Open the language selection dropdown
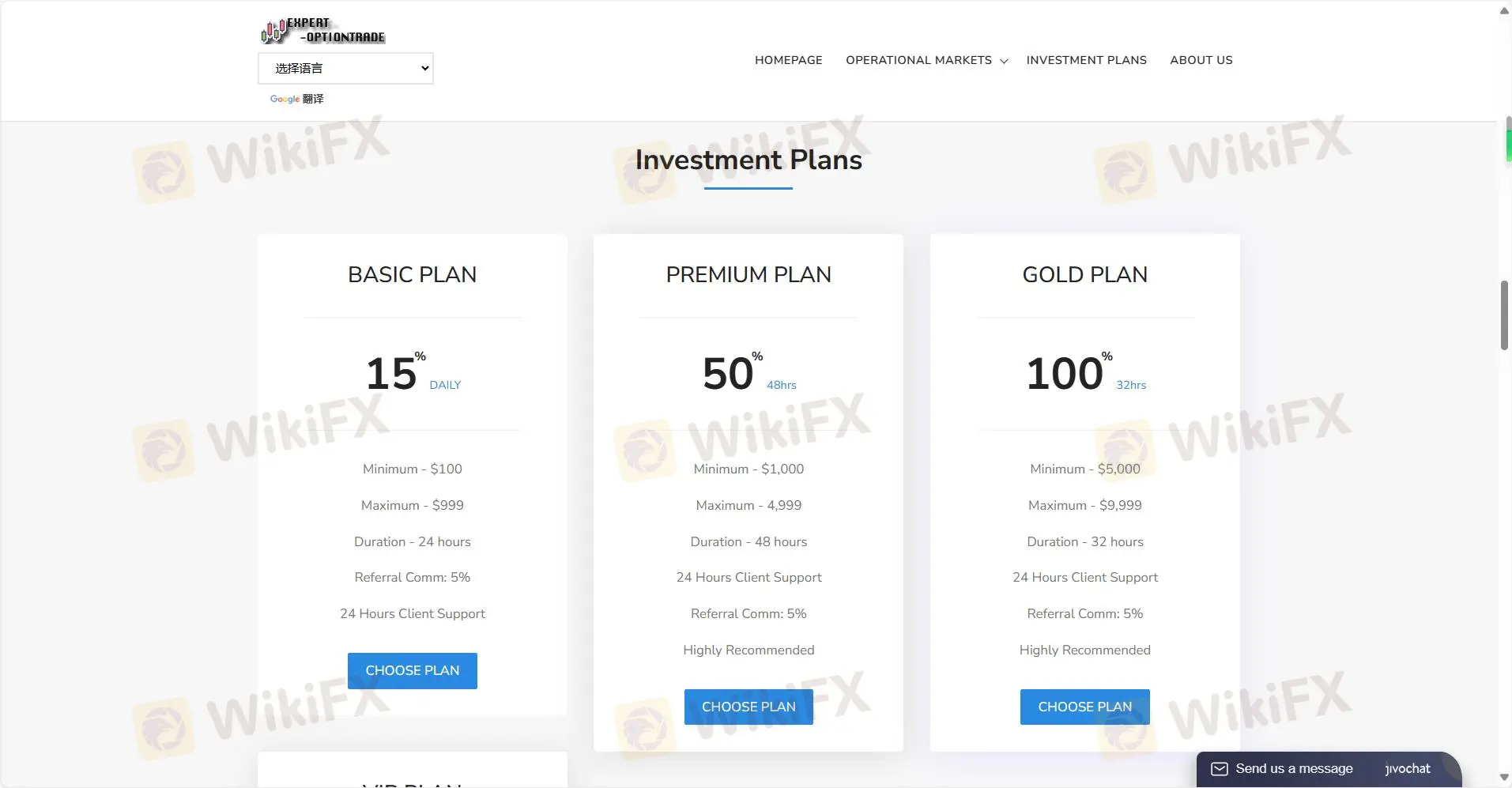Image resolution: width=1512 pixels, height=788 pixels. tap(345, 68)
